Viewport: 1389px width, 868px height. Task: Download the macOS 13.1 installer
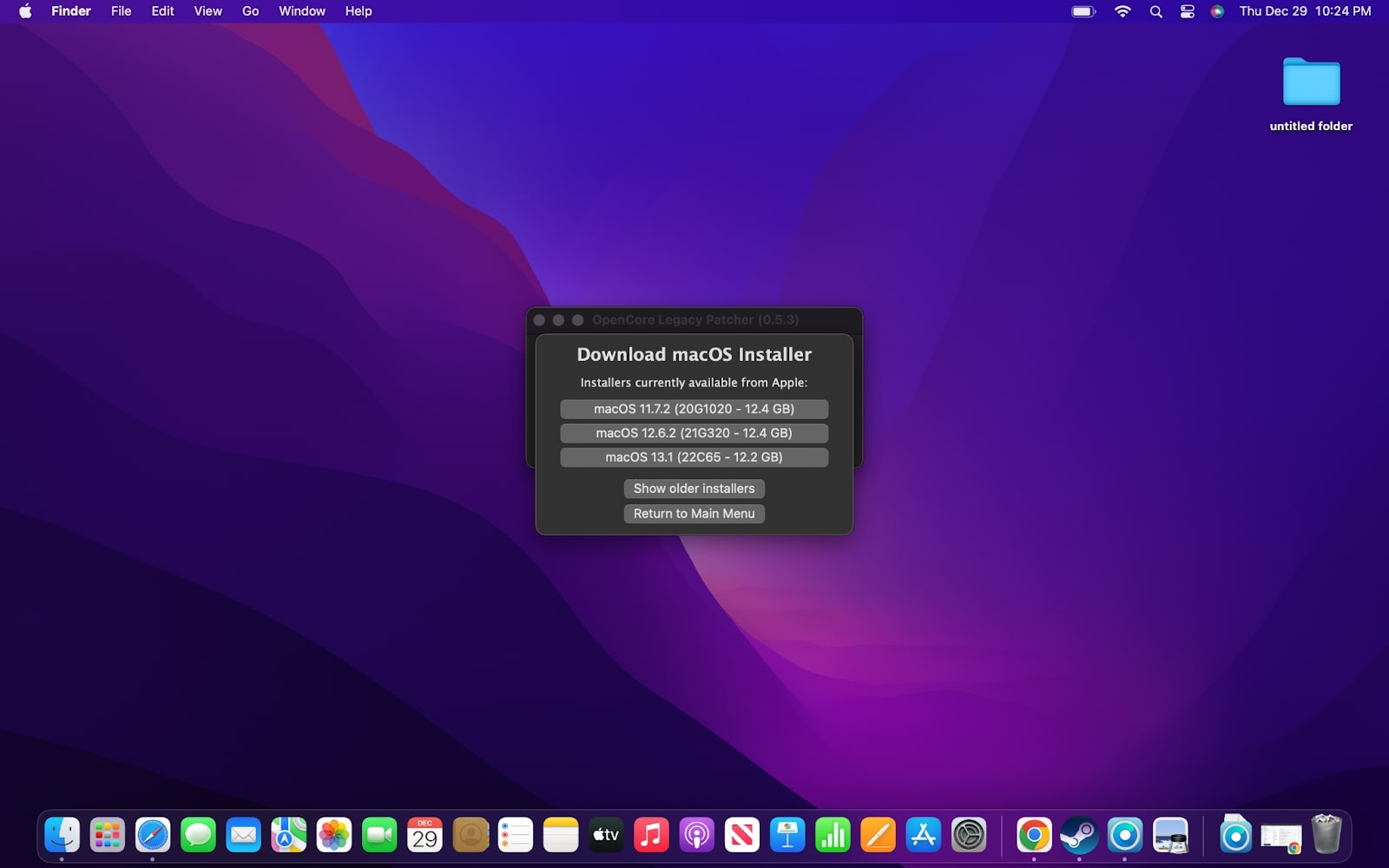tap(694, 457)
